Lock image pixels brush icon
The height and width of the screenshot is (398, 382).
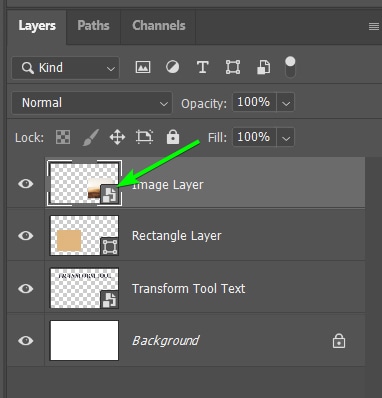(90, 137)
